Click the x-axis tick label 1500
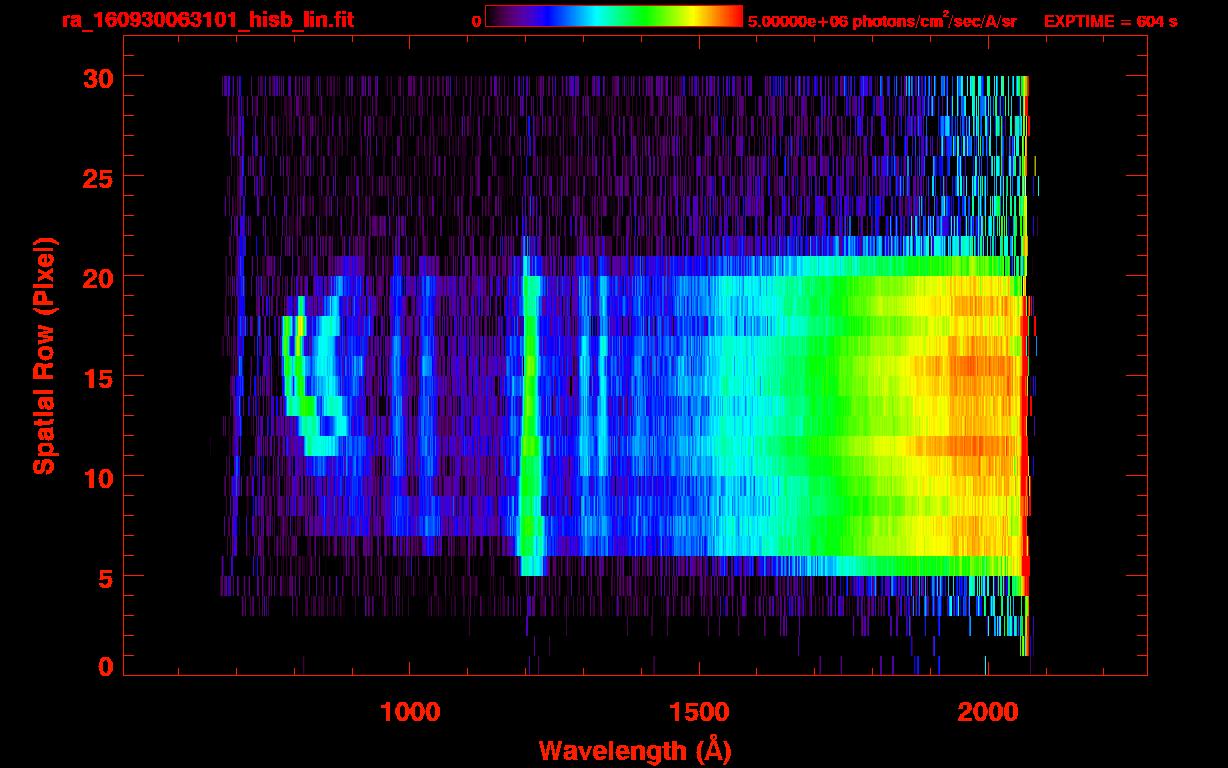Image resolution: width=1228 pixels, height=768 pixels. [698, 712]
